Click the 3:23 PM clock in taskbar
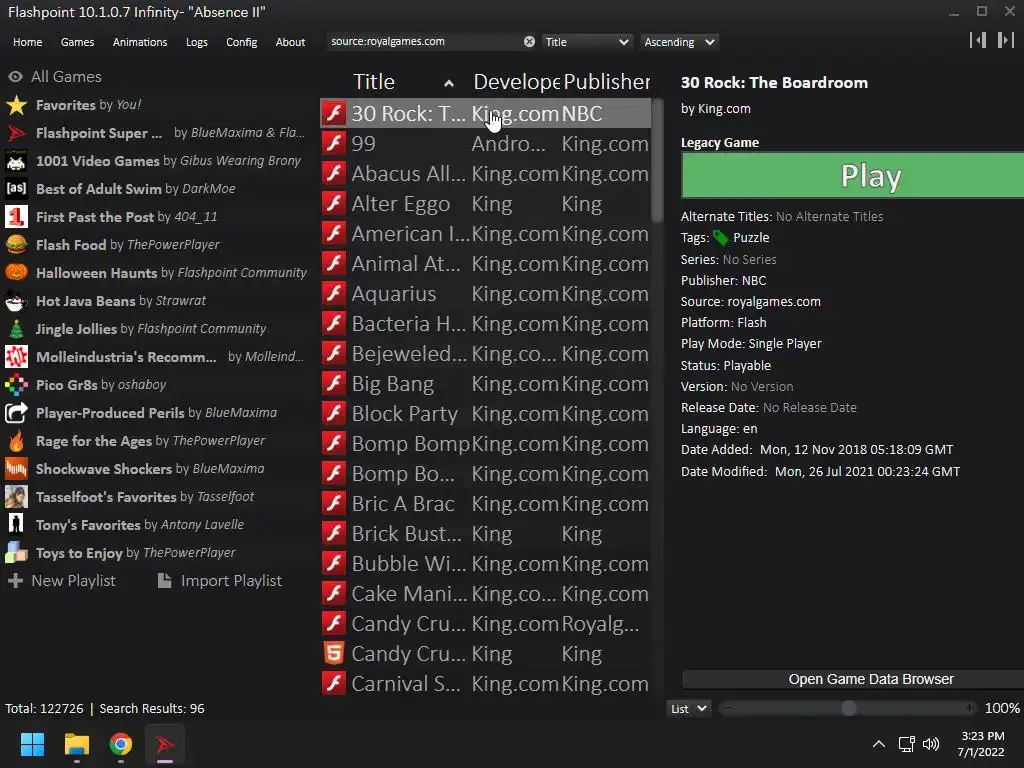 tap(982, 736)
